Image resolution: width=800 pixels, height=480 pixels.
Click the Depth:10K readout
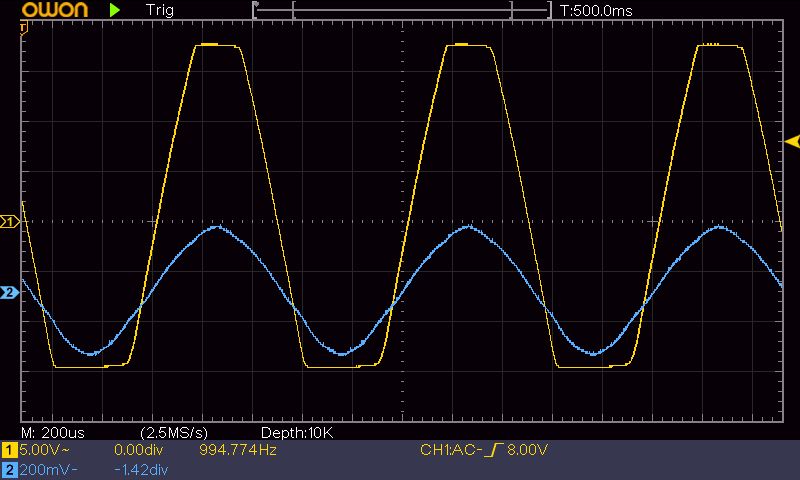pyautogui.click(x=297, y=433)
